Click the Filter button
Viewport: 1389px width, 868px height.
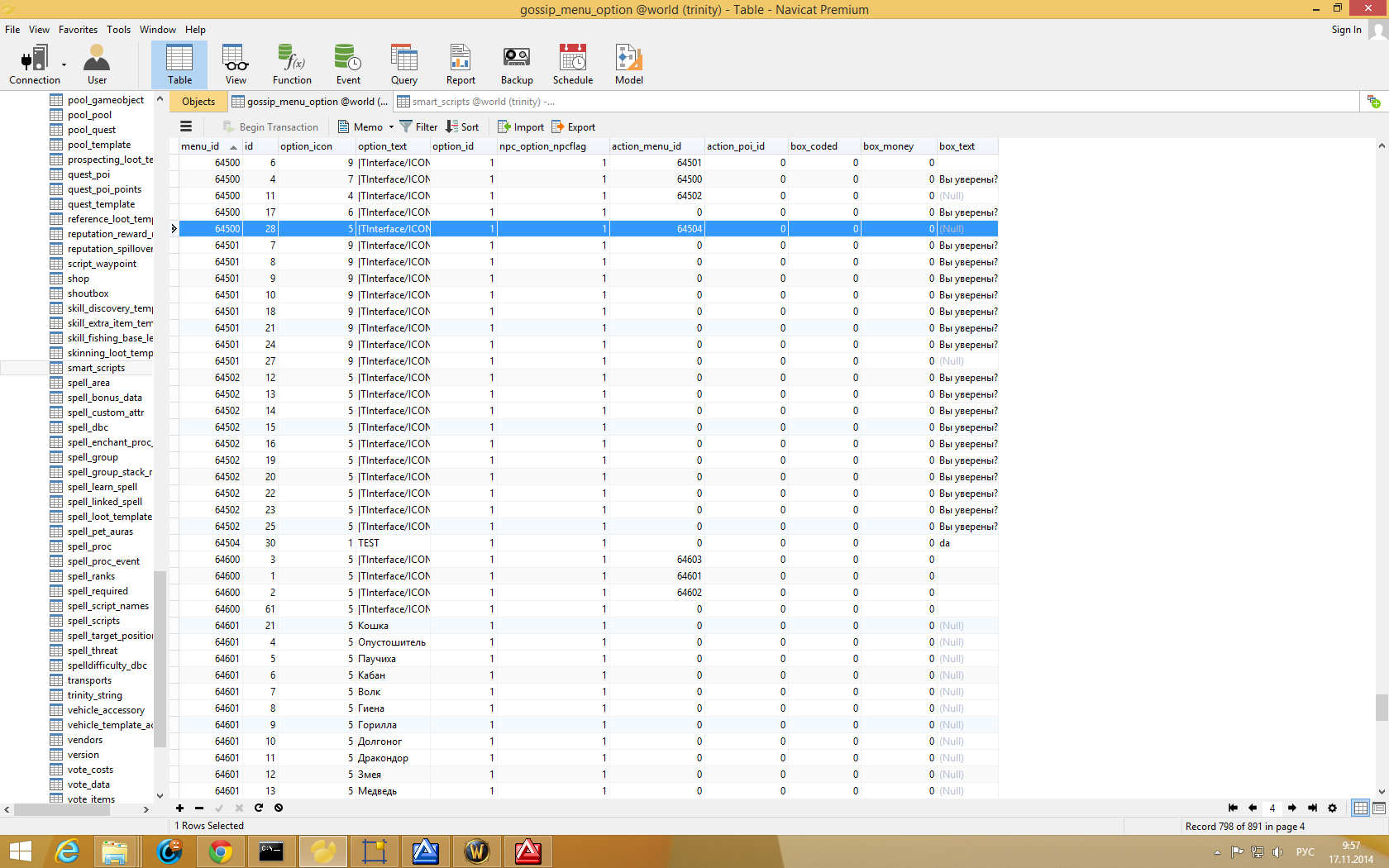(418, 126)
